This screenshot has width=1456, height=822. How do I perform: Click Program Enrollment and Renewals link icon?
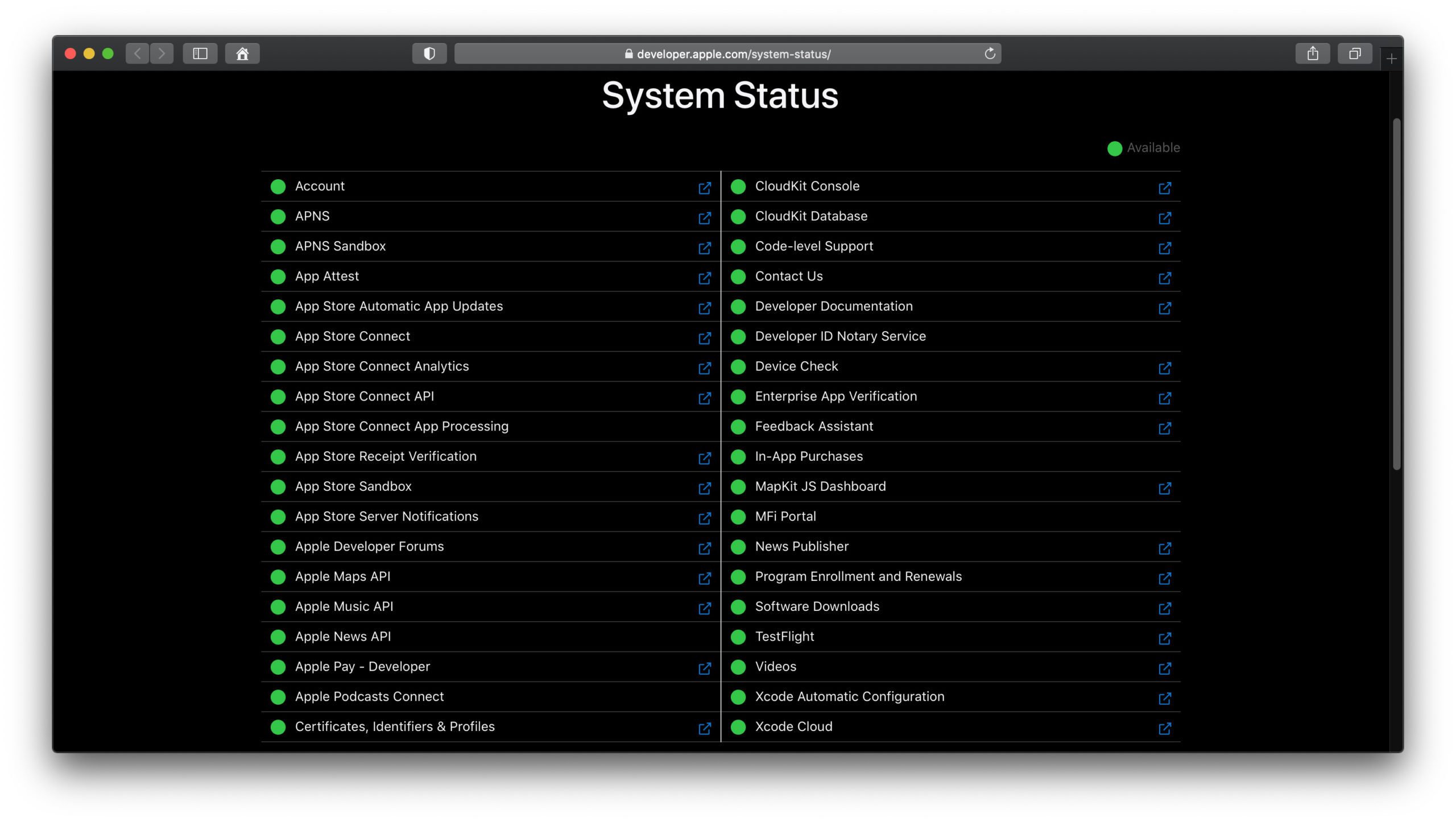click(1164, 579)
